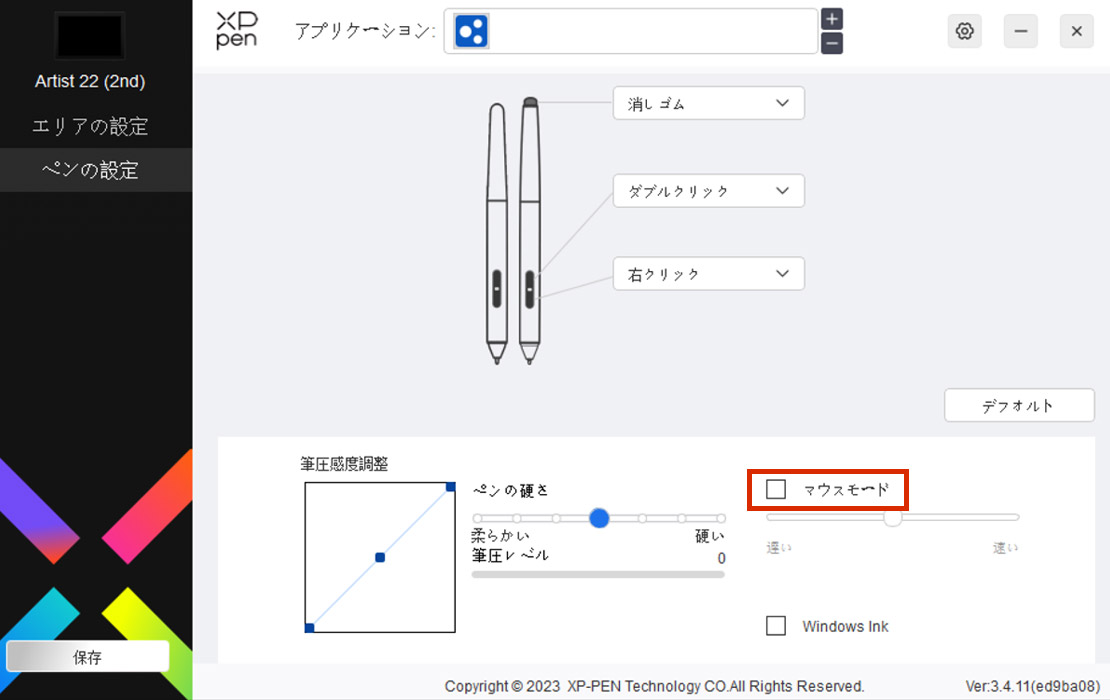The image size is (1110, 700).
Task: Open the 右クリック dropdown
Action: click(709, 274)
